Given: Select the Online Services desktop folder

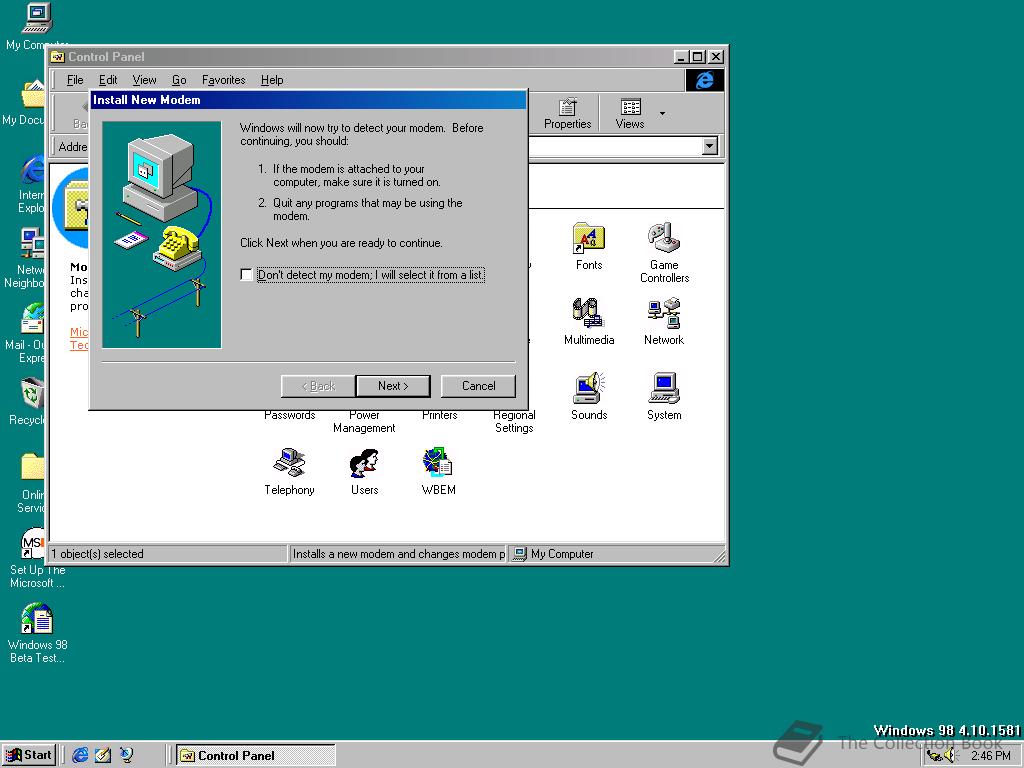Looking at the screenshot, I should pos(31,469).
